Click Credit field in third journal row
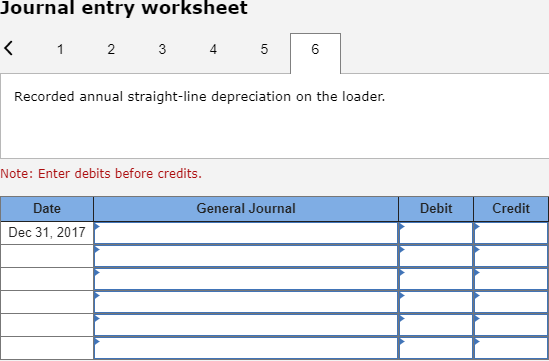The image size is (549, 361). tap(511, 279)
